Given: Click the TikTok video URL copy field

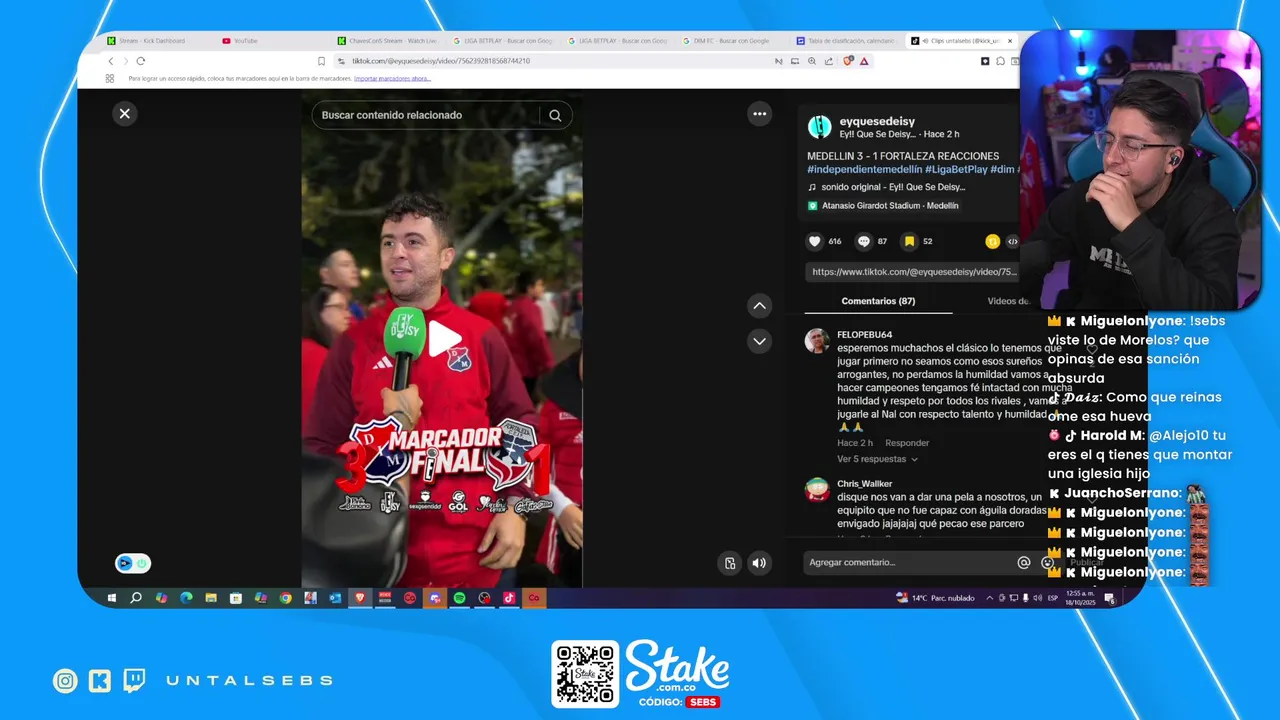Looking at the screenshot, I should (912, 272).
